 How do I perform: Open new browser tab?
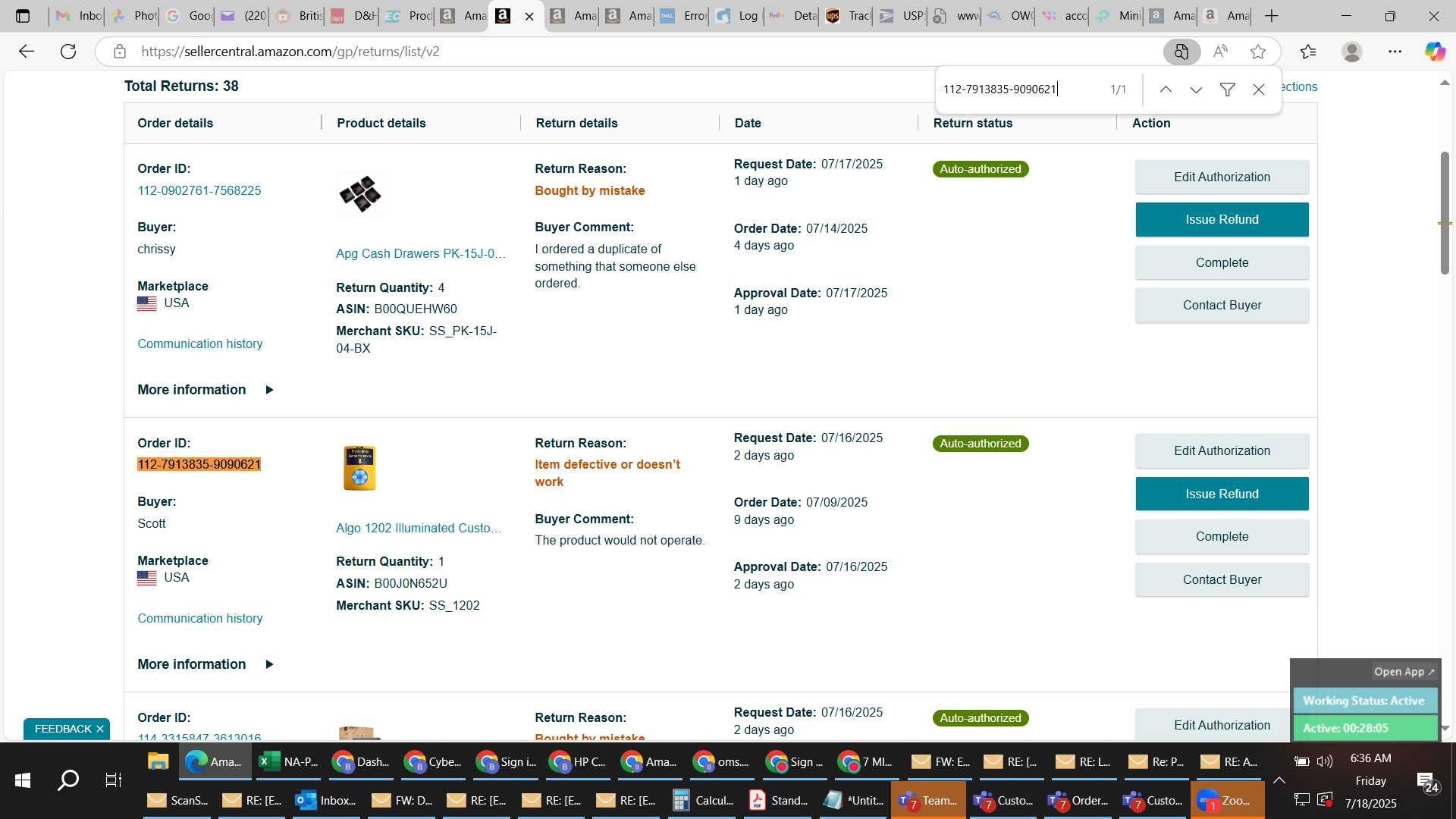[x=1272, y=16]
